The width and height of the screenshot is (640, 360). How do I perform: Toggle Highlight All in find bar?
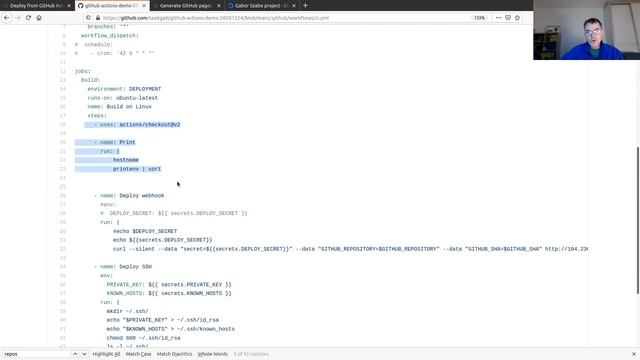106,354
